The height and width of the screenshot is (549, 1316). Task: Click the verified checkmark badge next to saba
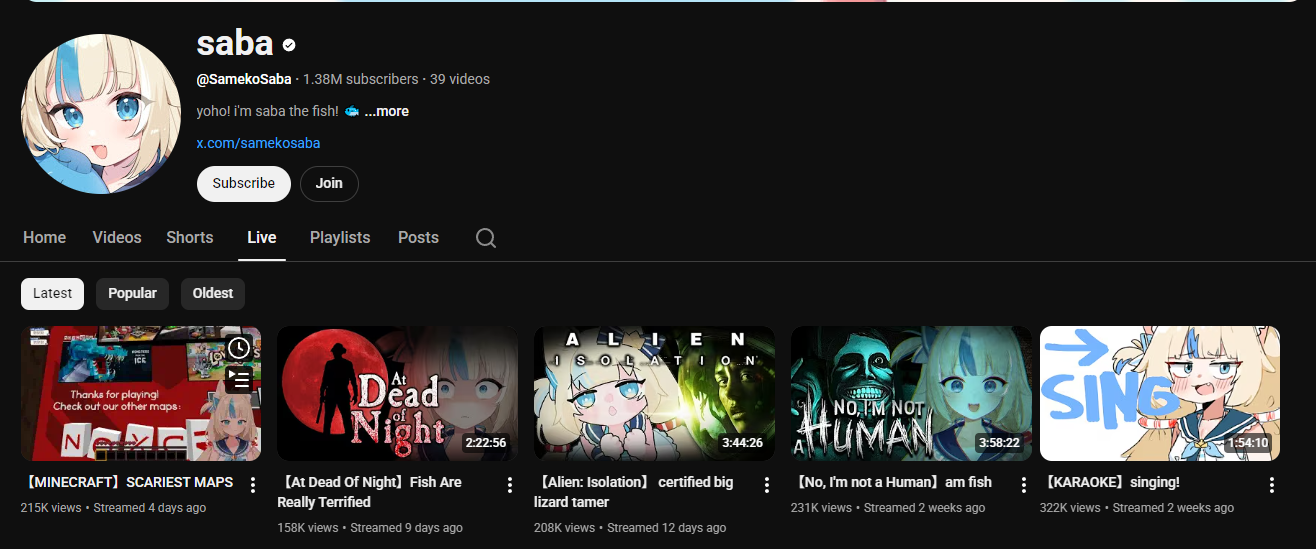289,45
